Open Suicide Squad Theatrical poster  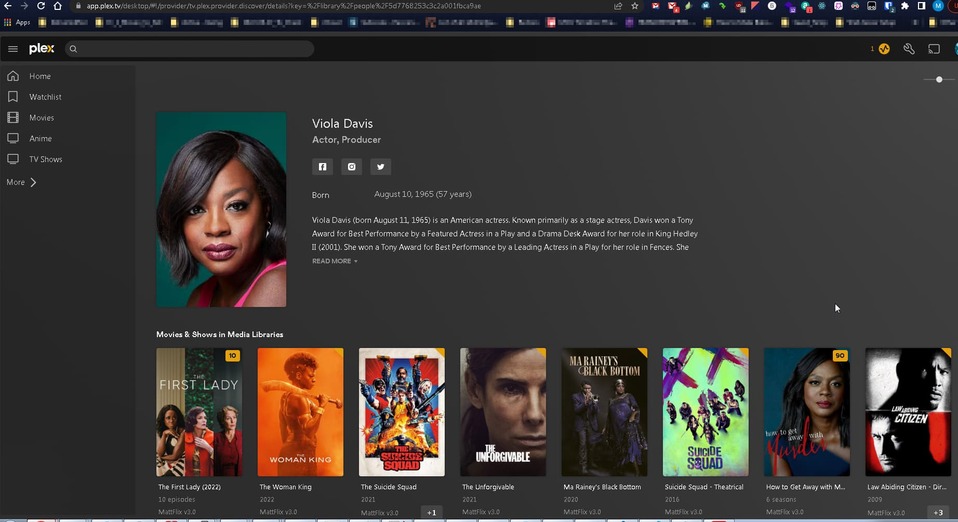point(706,412)
